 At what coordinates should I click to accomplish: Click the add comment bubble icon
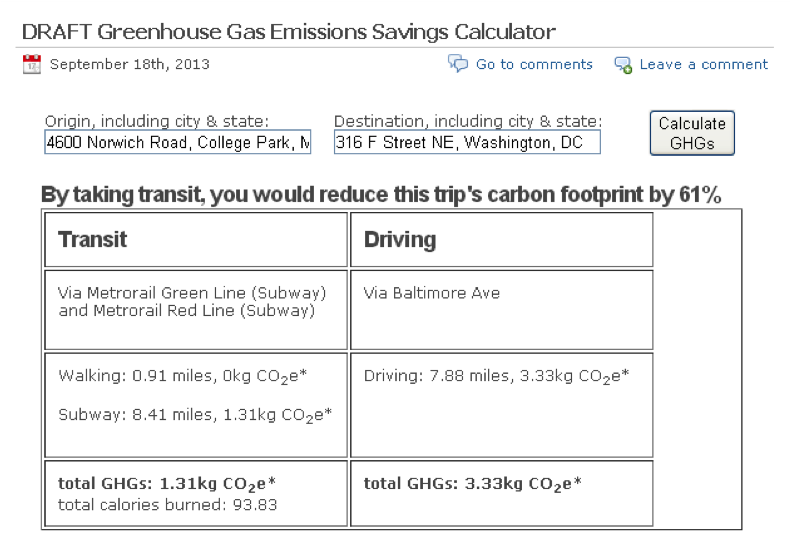point(623,65)
